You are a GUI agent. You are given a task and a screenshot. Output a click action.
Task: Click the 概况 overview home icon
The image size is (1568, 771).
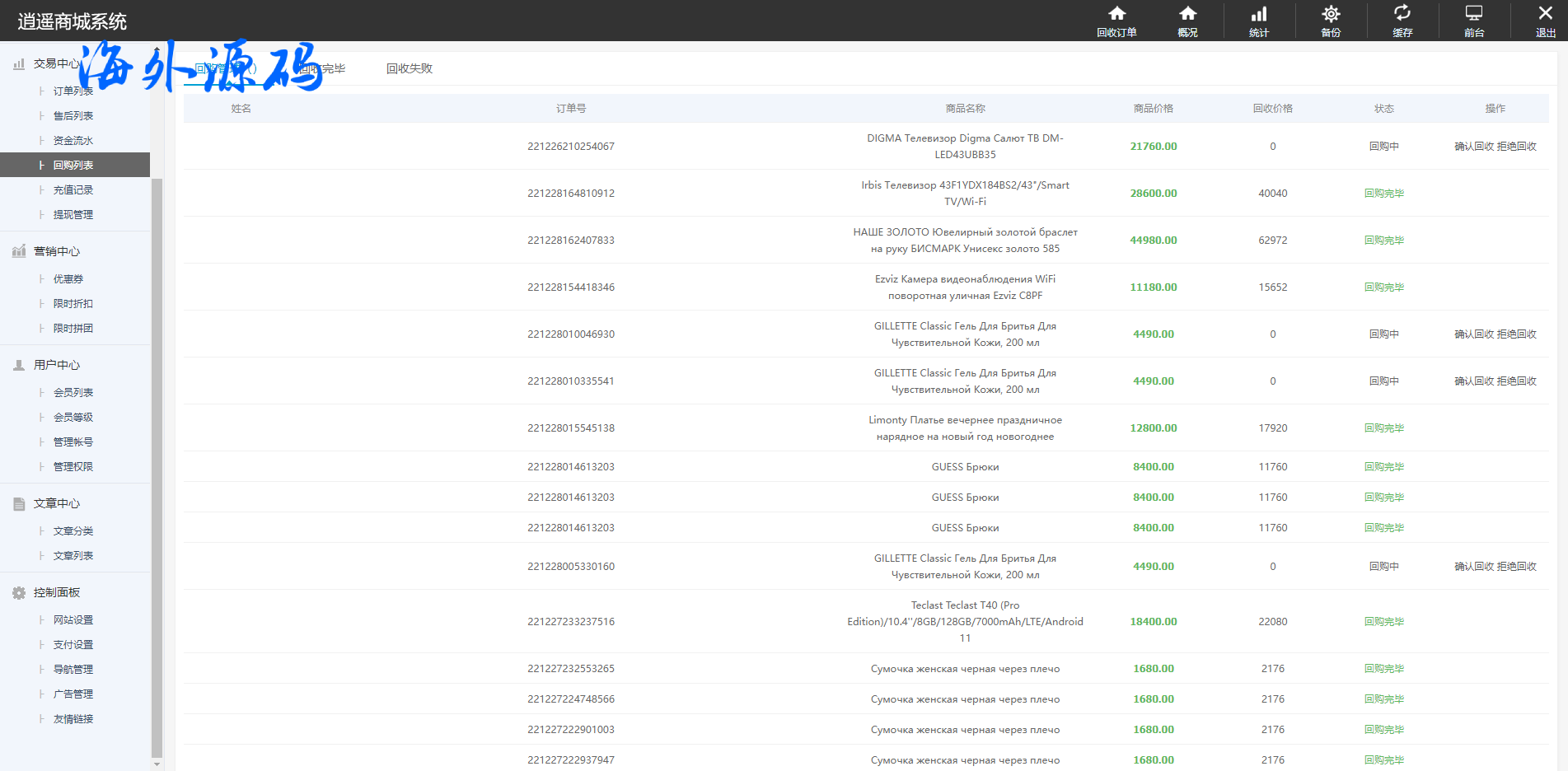click(x=1187, y=21)
